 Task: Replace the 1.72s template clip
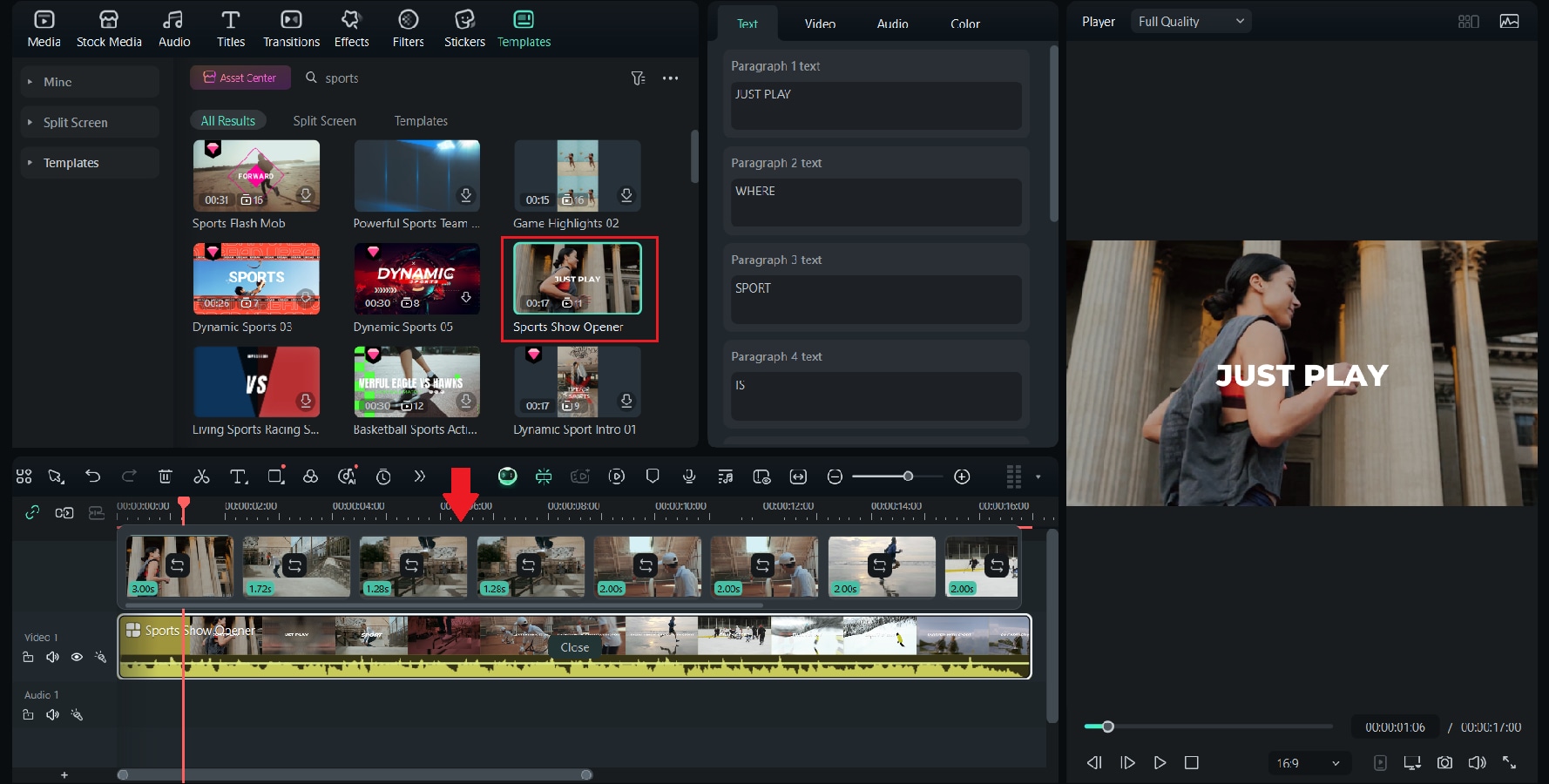294,565
